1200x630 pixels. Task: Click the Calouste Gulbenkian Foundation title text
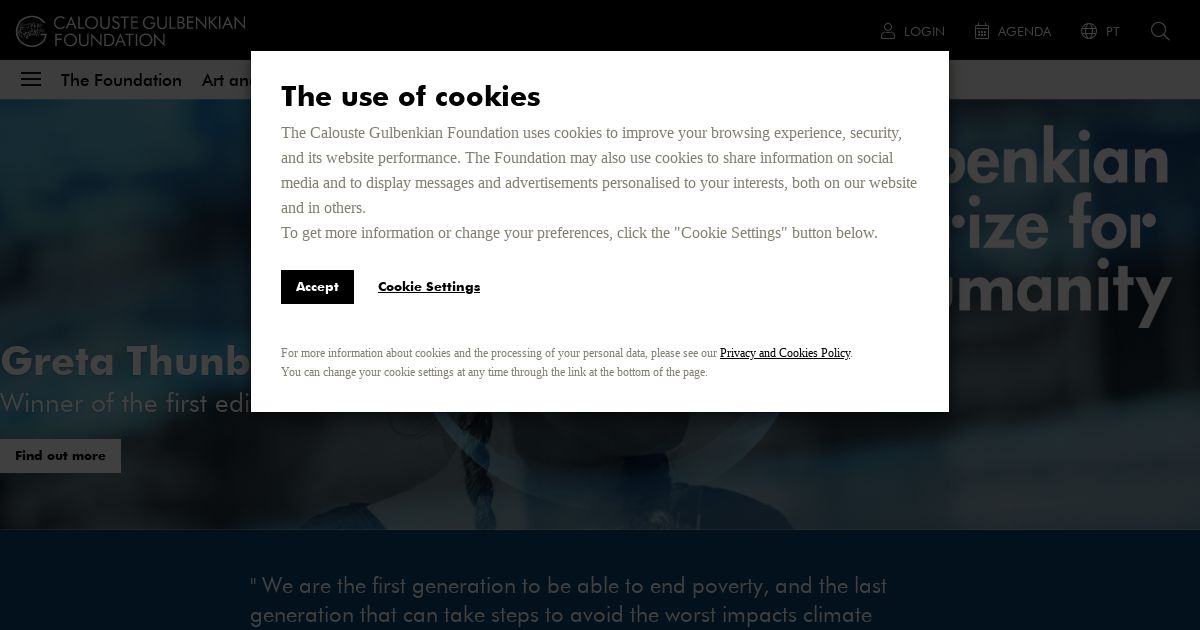149,31
